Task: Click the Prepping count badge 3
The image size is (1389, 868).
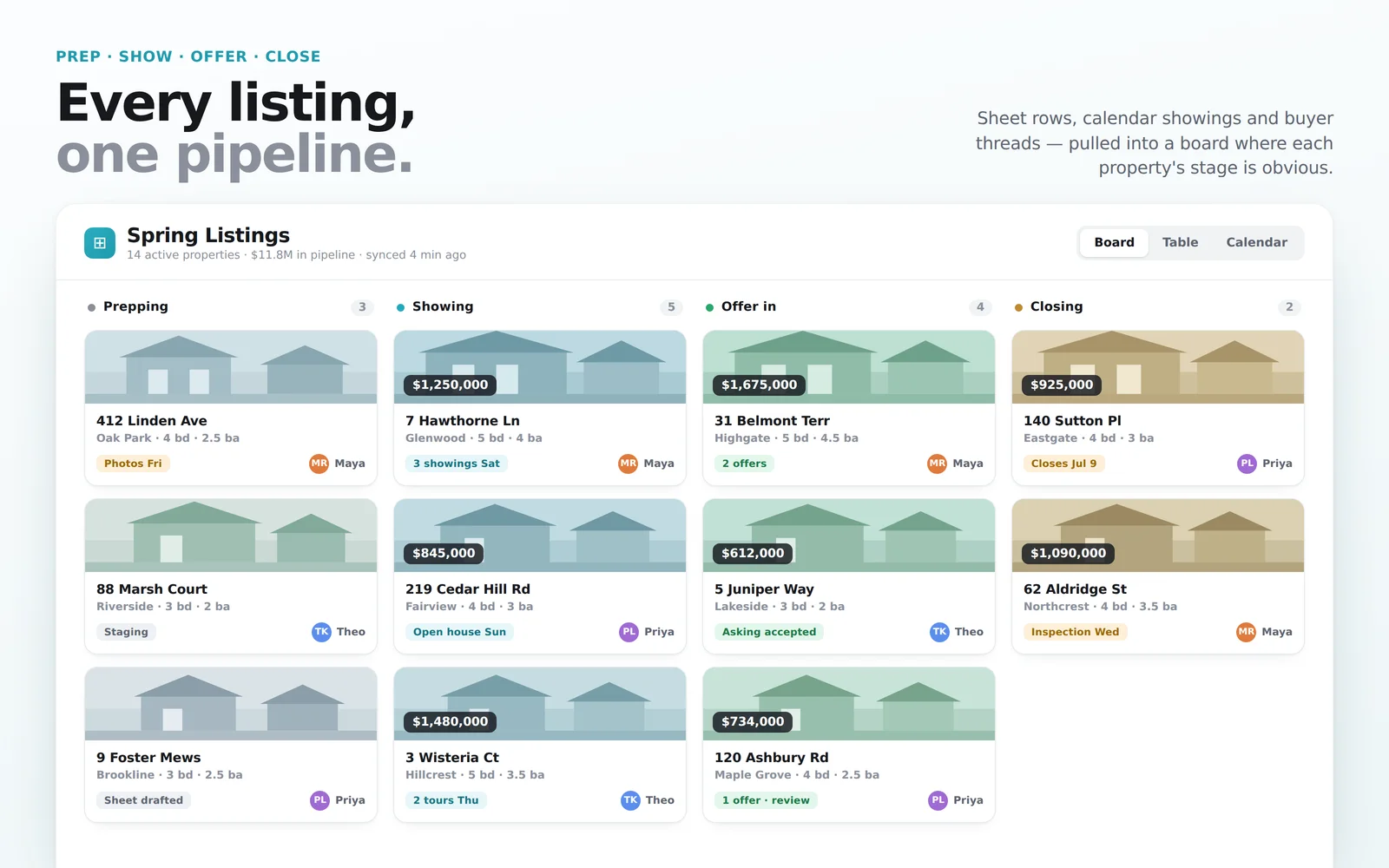Action: (362, 307)
